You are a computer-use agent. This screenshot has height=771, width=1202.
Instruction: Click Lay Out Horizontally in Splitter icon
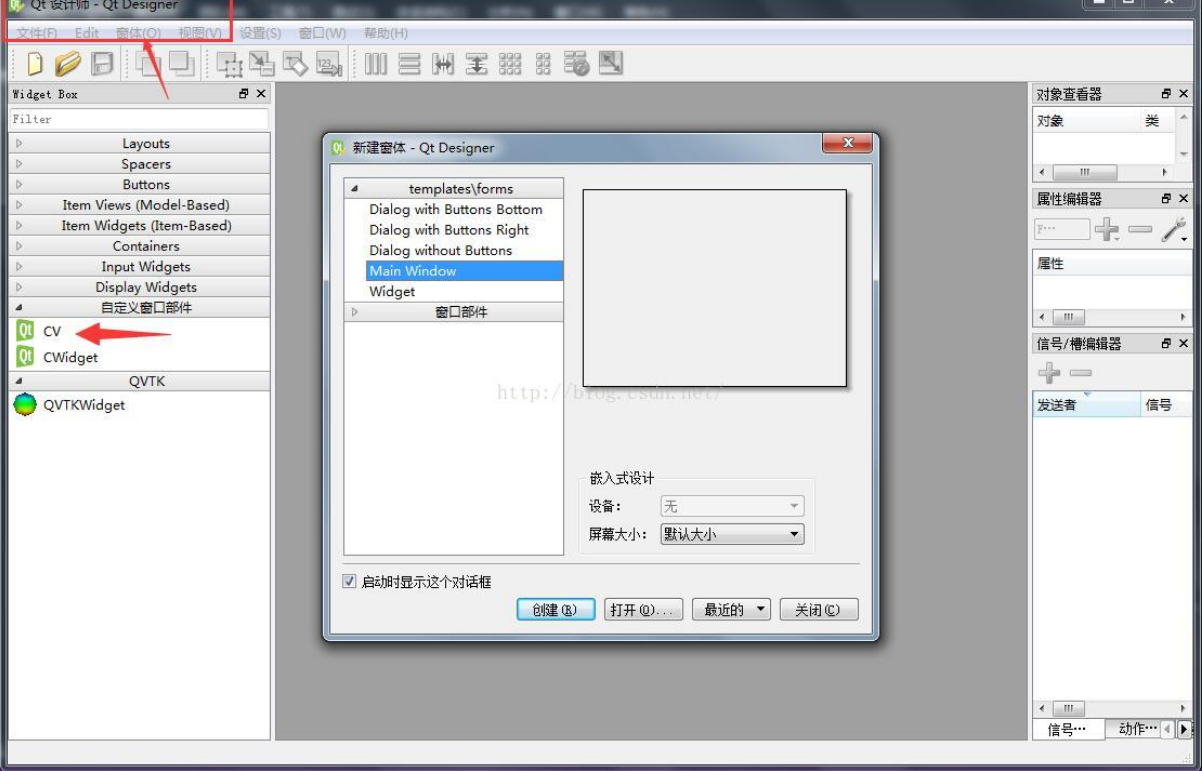[443, 64]
